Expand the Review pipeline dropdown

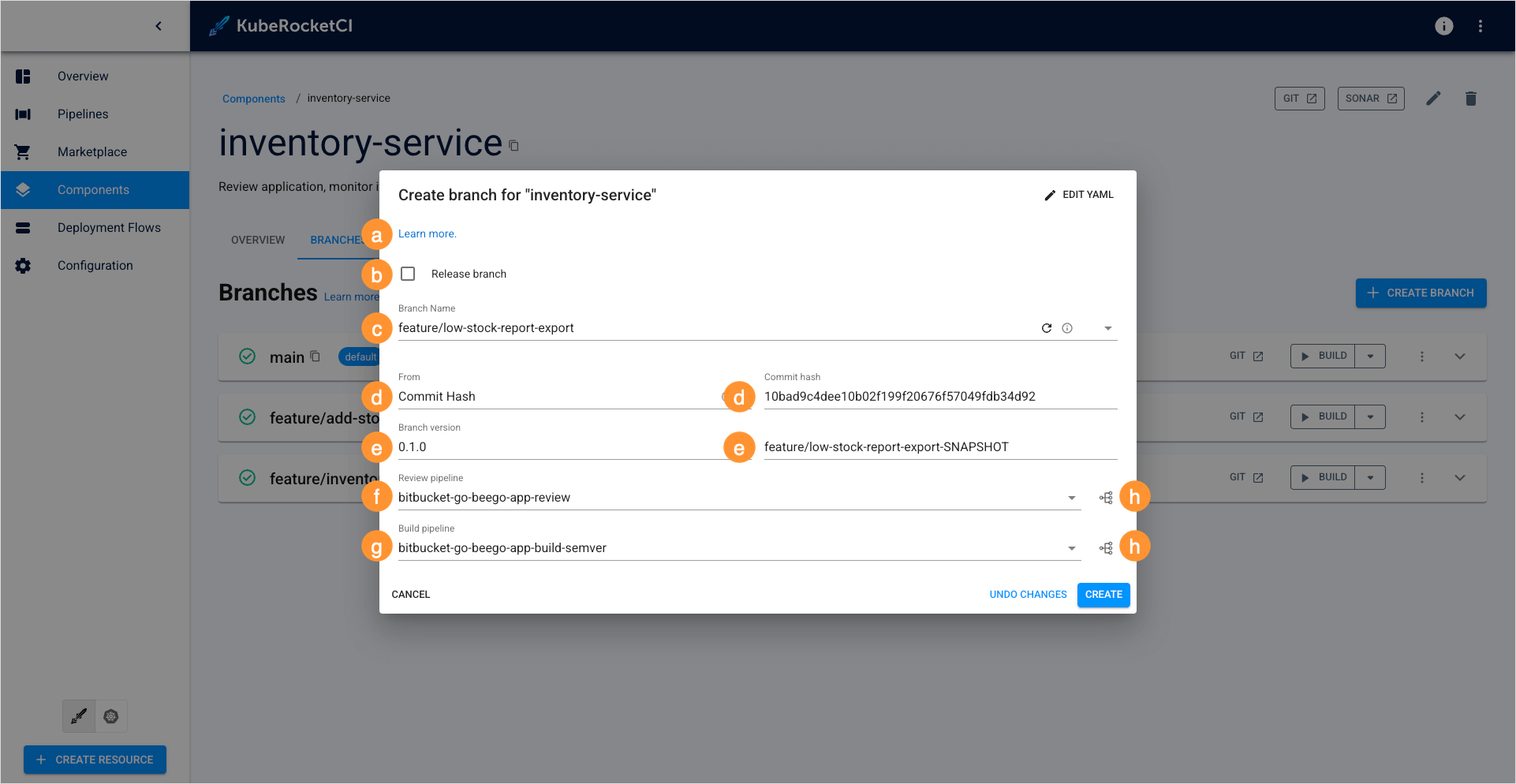1071,498
